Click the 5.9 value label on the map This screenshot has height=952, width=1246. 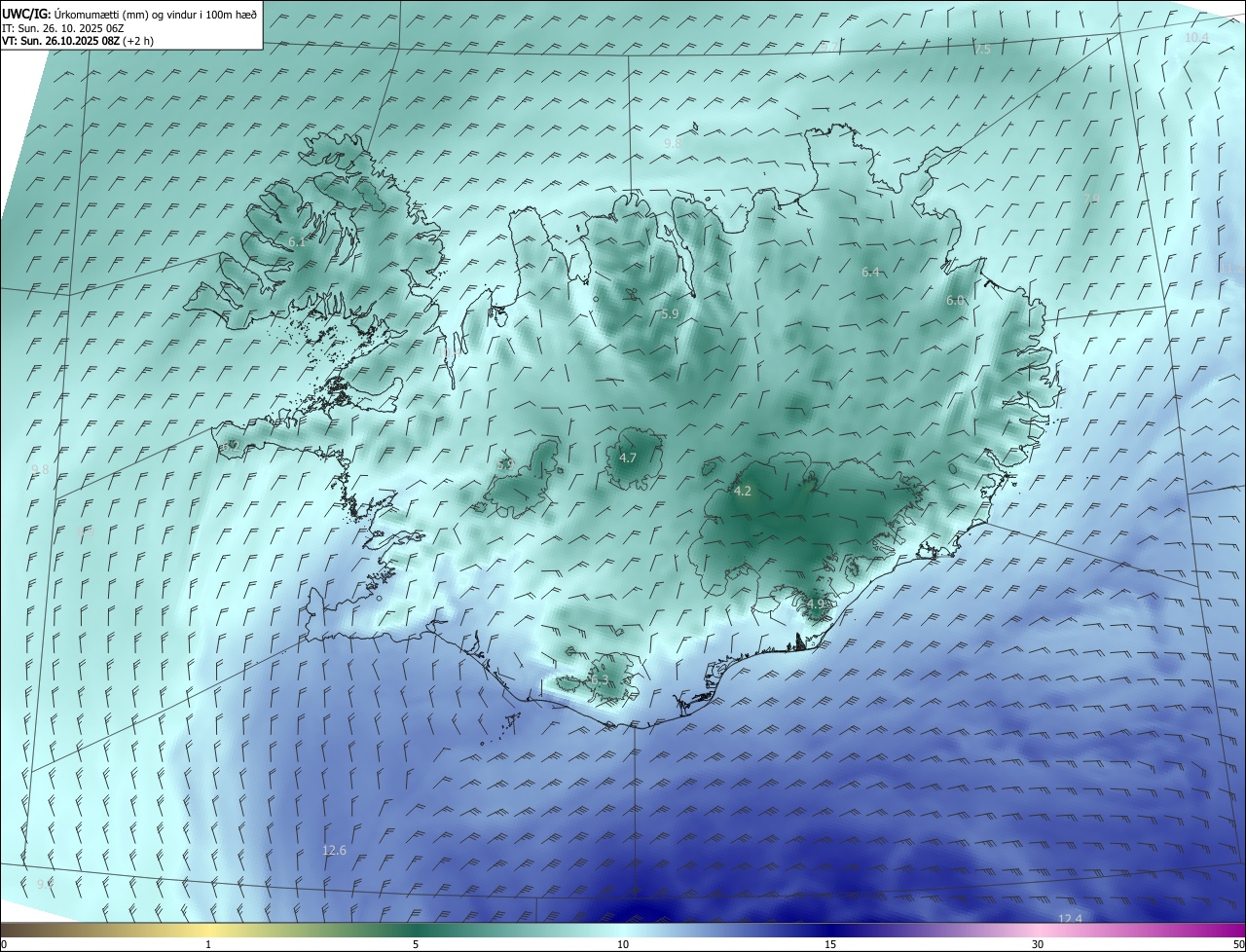pos(670,313)
